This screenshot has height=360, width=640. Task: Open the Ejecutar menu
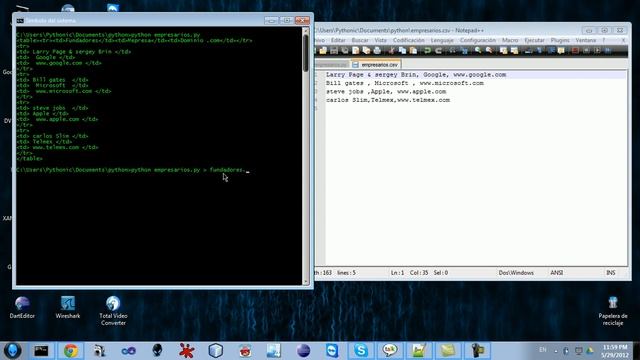coord(534,40)
